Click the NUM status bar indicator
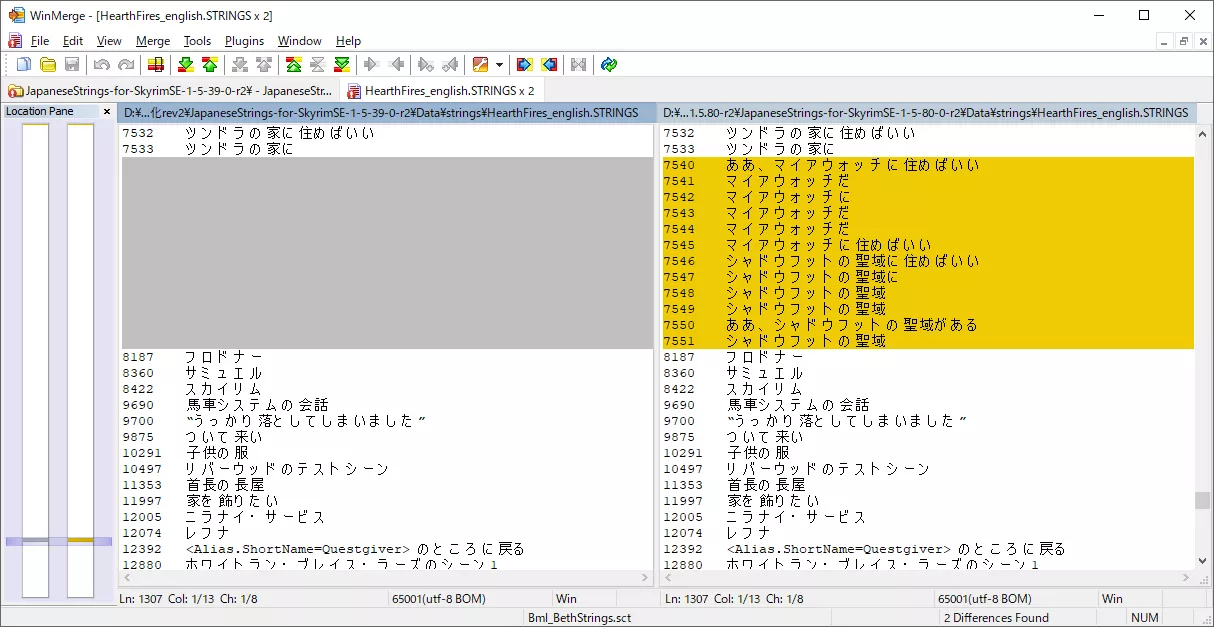Viewport: 1214px width, 627px height. (1144, 618)
